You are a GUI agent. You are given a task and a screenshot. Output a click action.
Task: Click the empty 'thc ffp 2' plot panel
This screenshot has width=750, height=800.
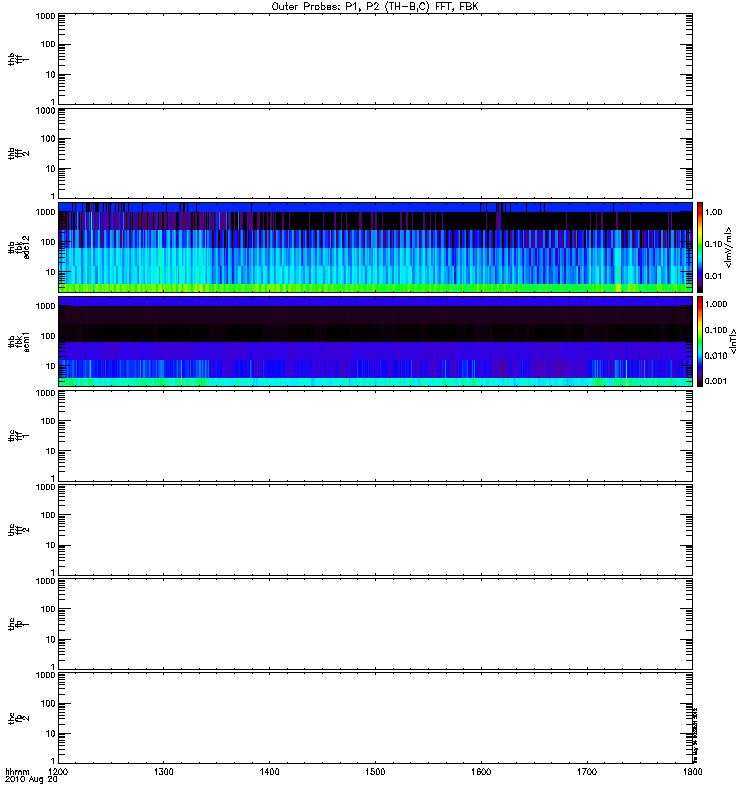click(375, 718)
